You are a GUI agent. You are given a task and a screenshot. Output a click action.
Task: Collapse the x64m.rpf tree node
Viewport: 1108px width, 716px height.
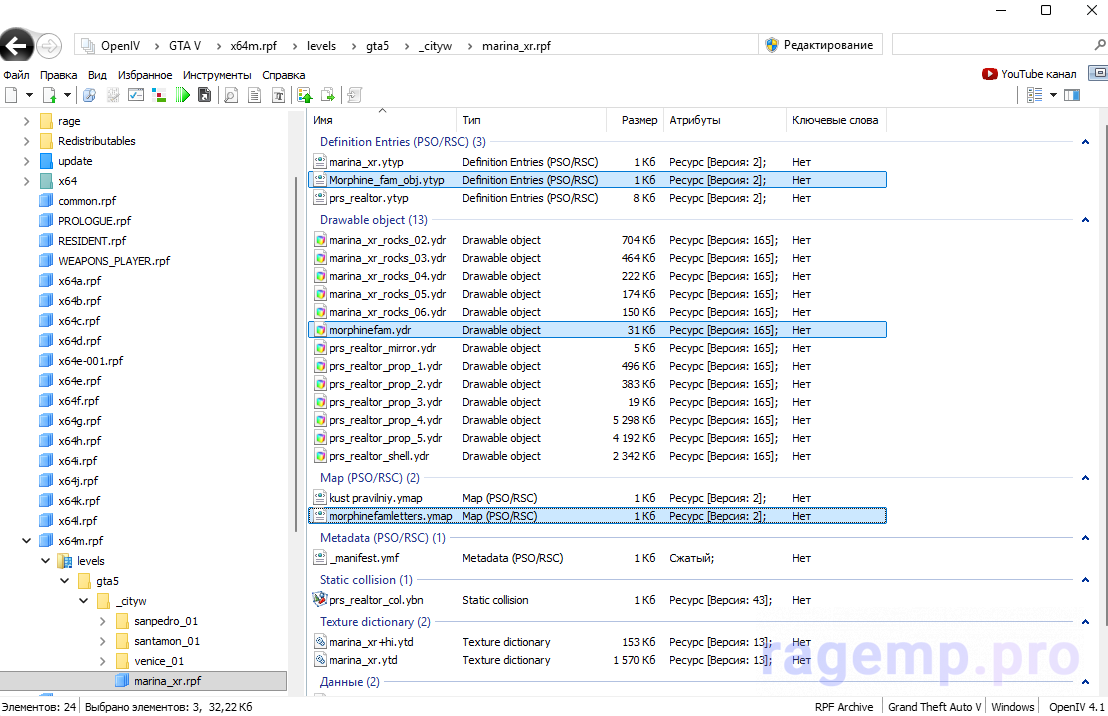[x=26, y=541]
